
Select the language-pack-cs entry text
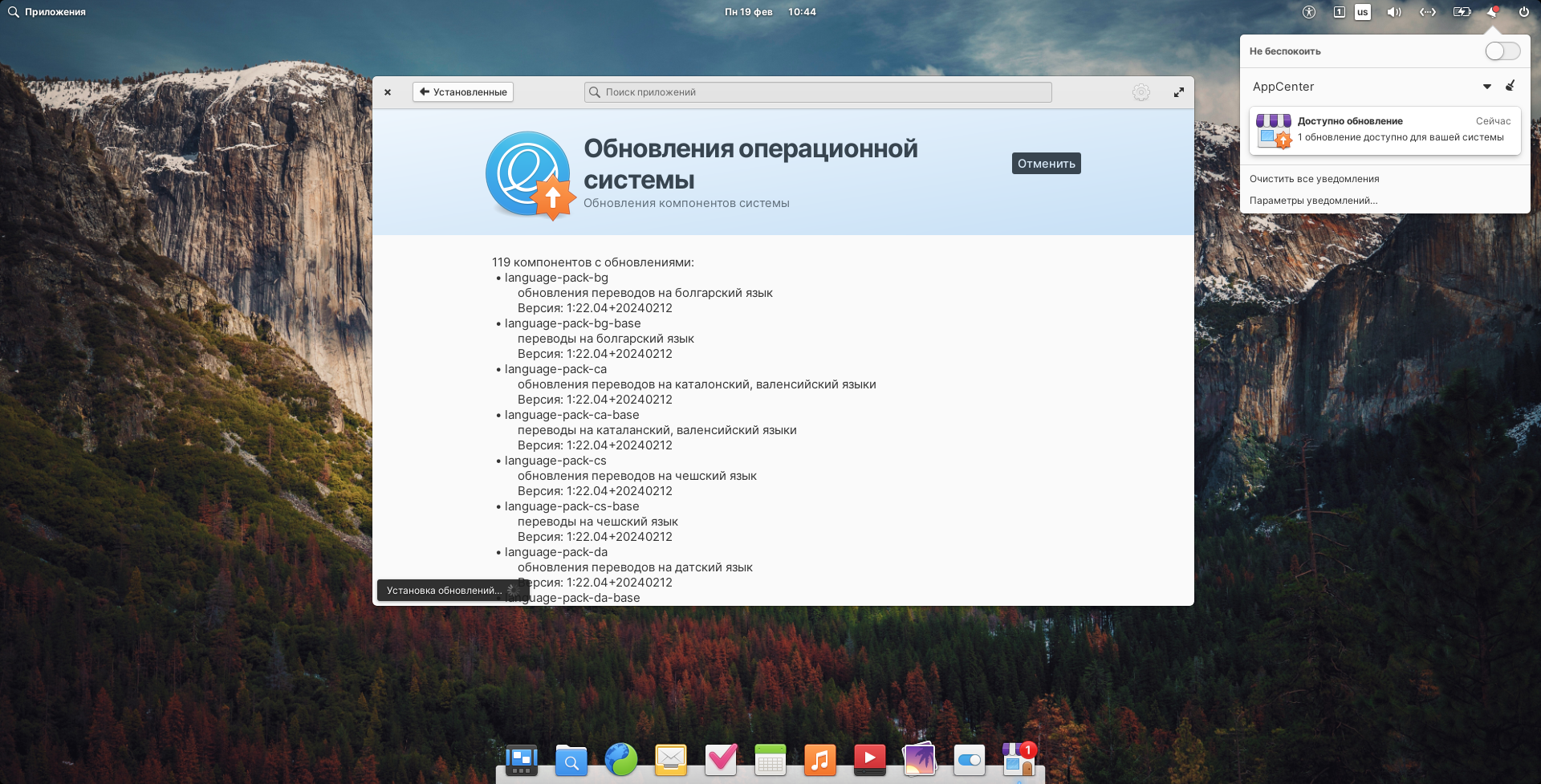pos(555,461)
